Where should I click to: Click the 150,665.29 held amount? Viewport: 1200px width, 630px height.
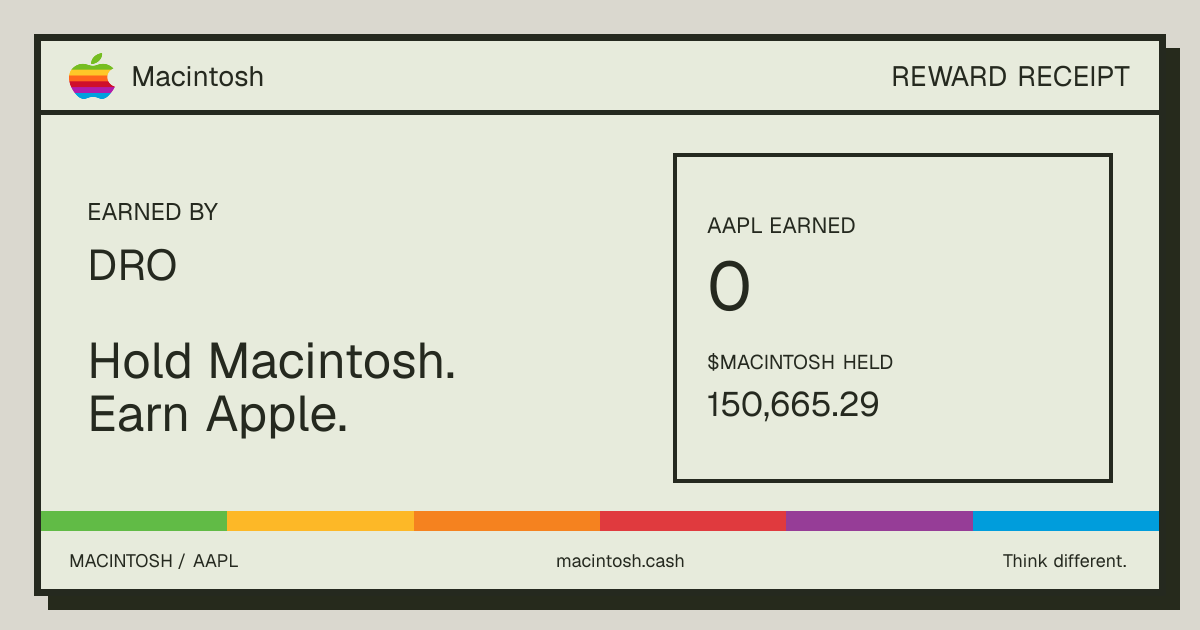click(793, 405)
